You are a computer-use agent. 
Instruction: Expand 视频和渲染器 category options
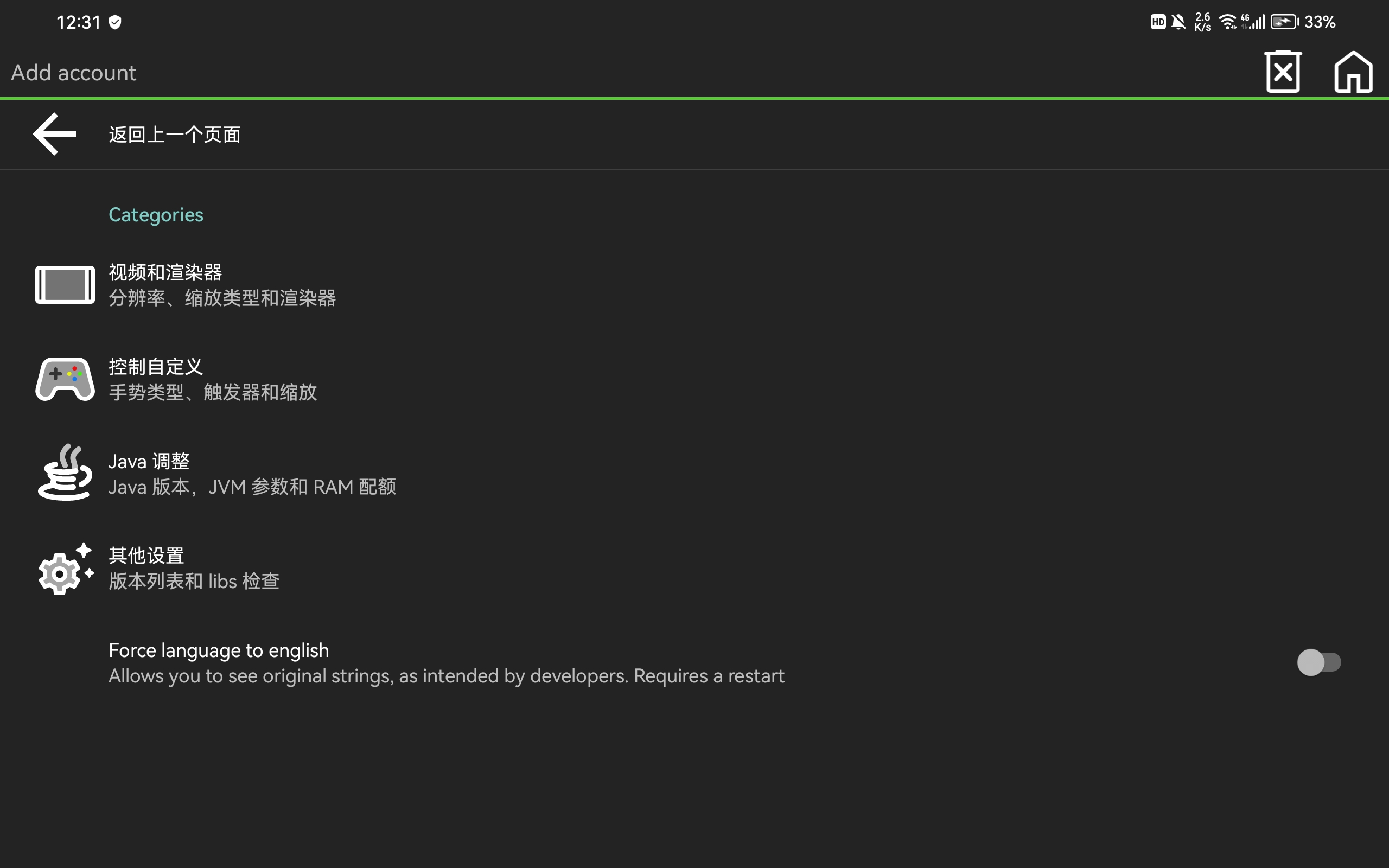[x=165, y=283]
